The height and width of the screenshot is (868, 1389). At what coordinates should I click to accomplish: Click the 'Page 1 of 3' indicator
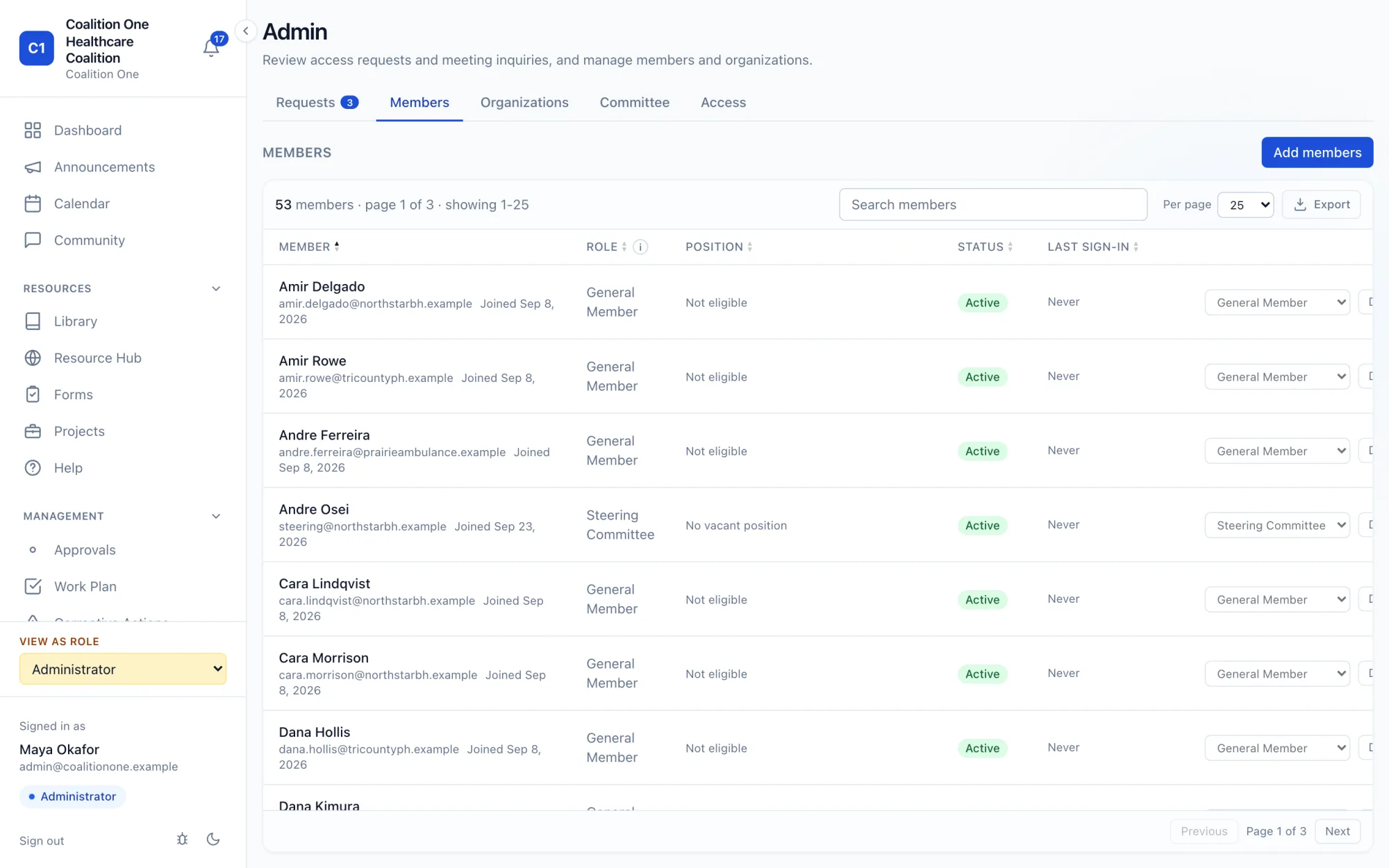coord(1276,832)
